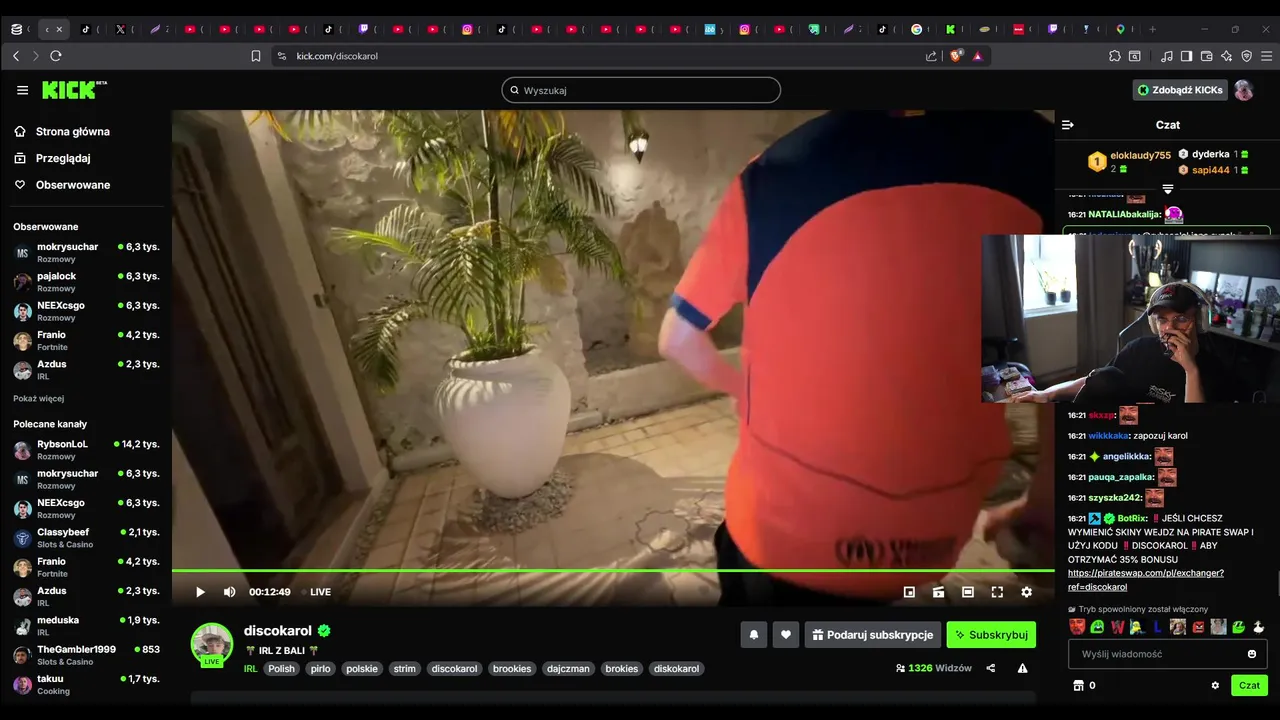This screenshot has height=720, width=1280.
Task: Click the Wyszukaj search box
Action: click(641, 90)
